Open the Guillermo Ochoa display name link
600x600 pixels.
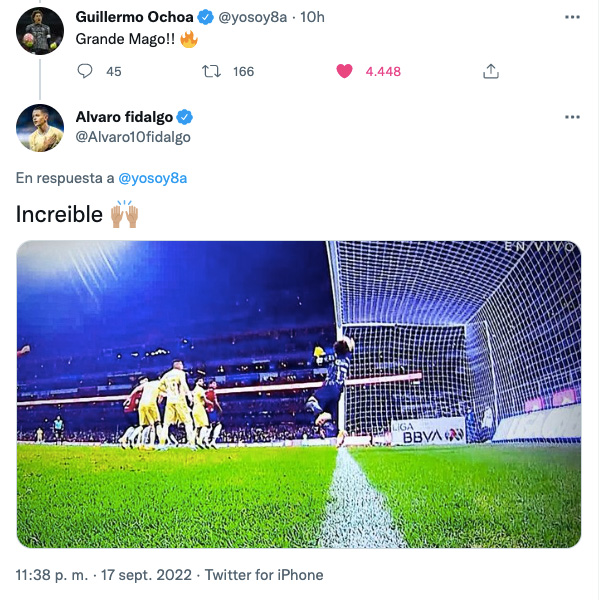134,18
